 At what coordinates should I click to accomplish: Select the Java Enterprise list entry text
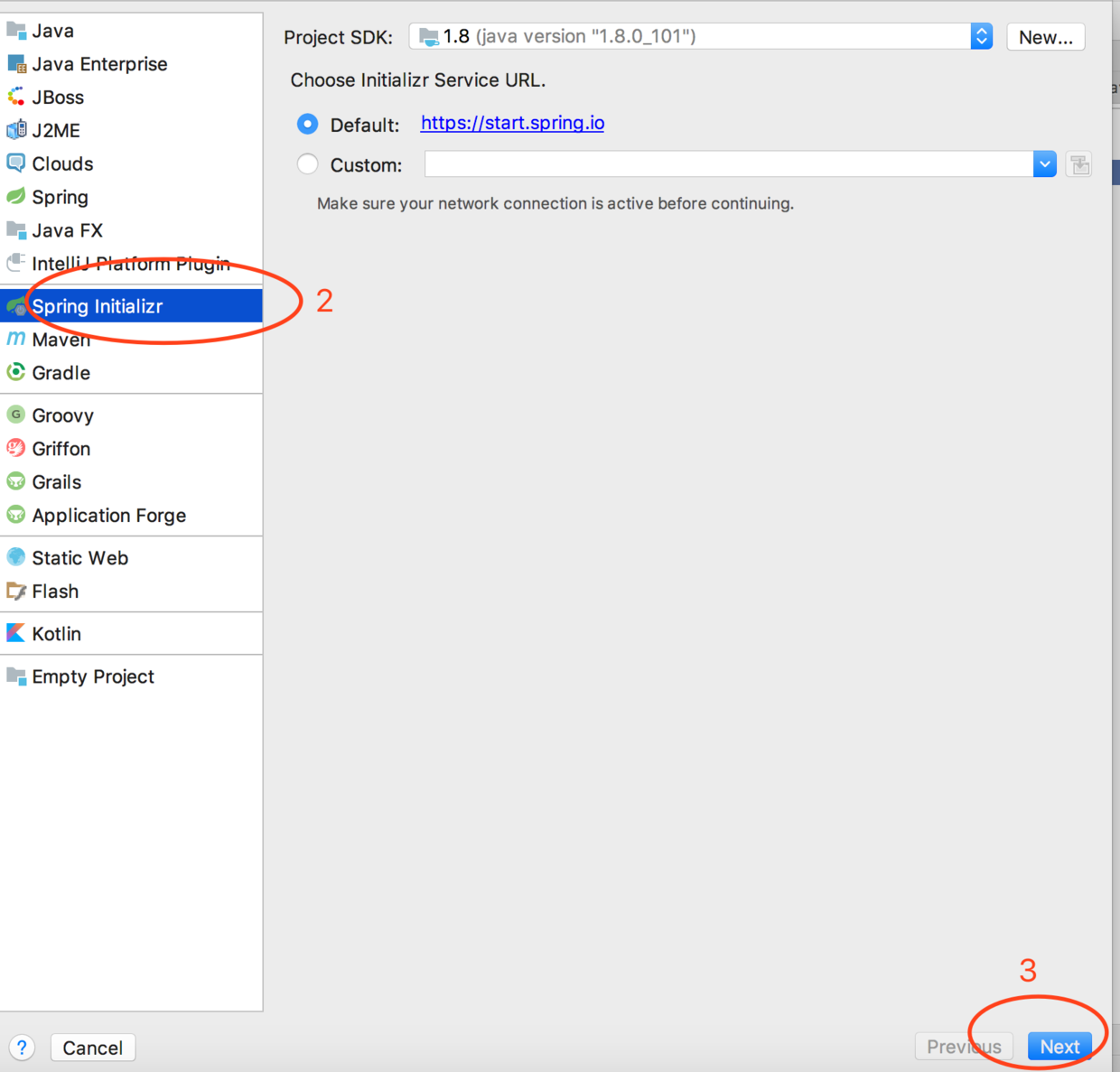click(x=100, y=64)
